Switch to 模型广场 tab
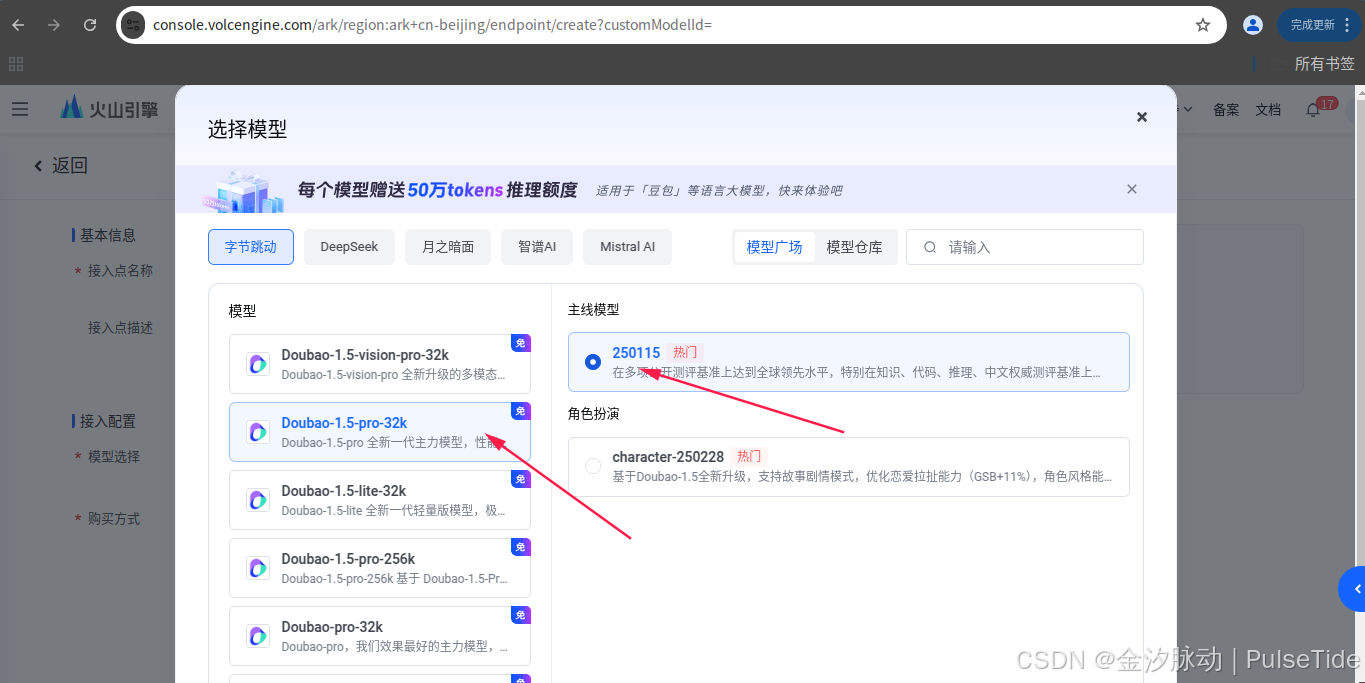 coord(775,247)
